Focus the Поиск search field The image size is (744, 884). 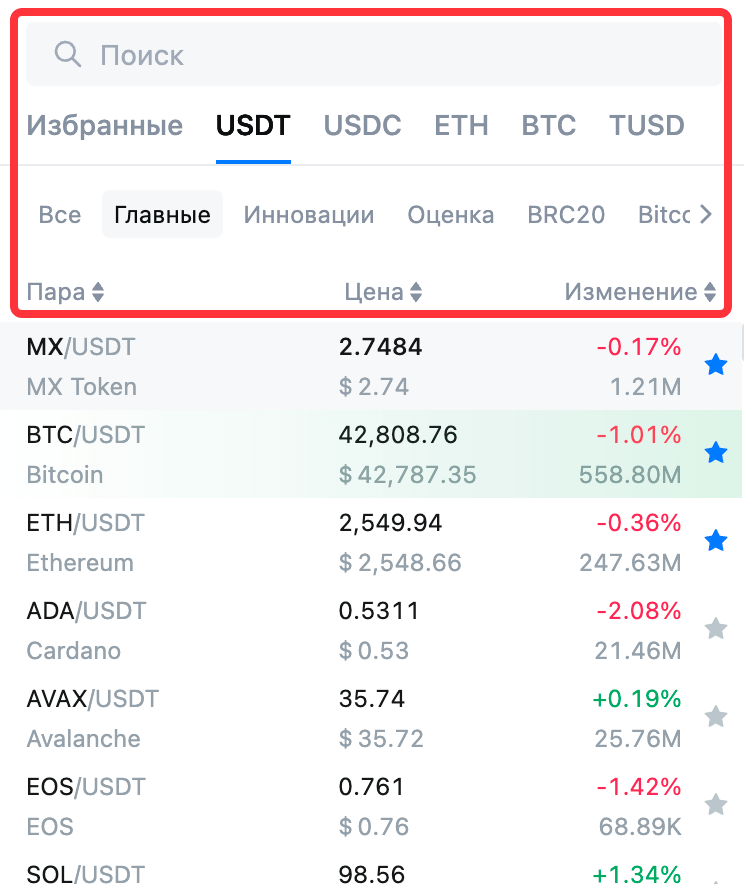coord(374,55)
